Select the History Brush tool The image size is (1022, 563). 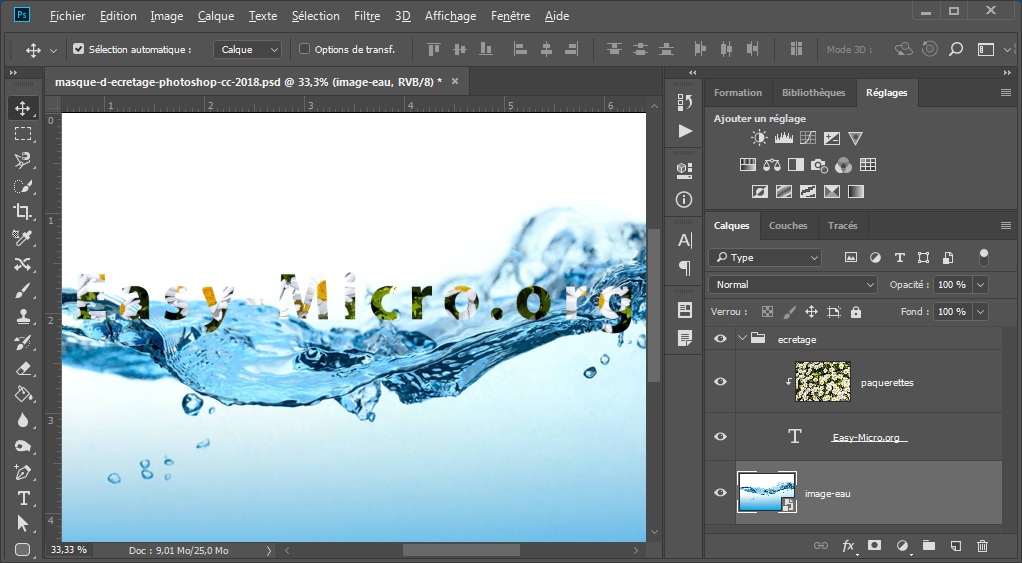(23, 342)
